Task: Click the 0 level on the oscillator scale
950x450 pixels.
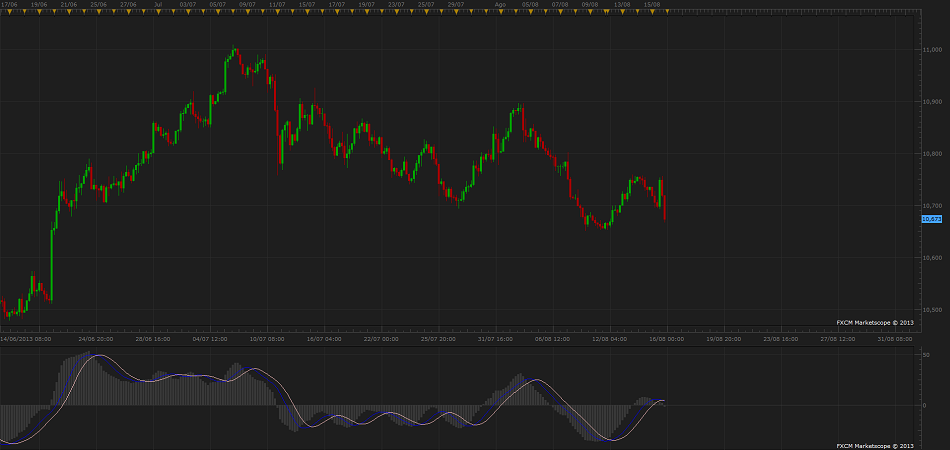Action: pos(925,405)
